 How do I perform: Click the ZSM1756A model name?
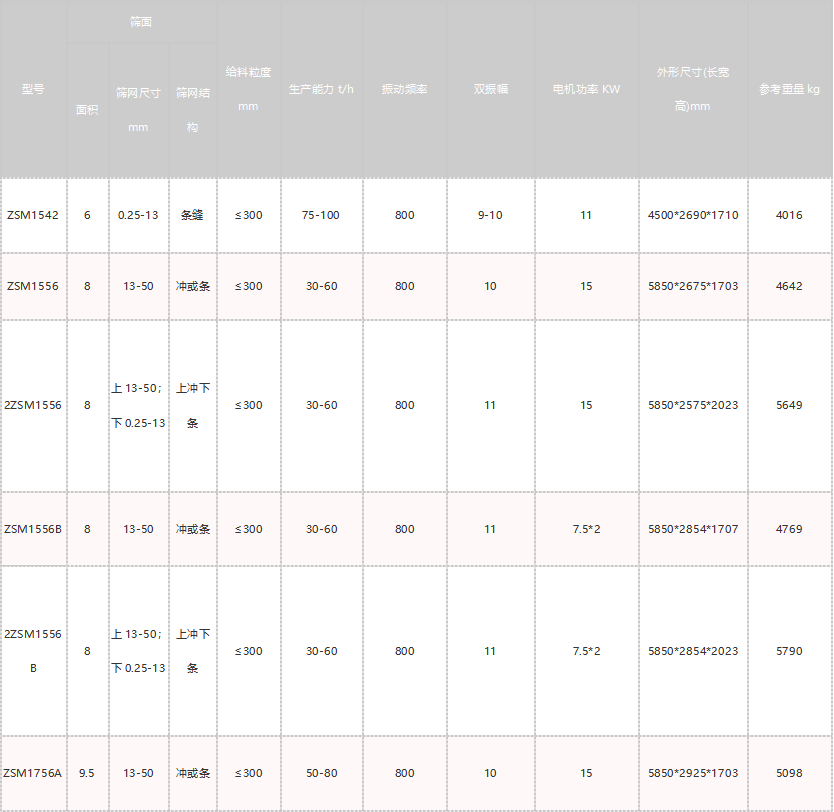tap(33, 773)
